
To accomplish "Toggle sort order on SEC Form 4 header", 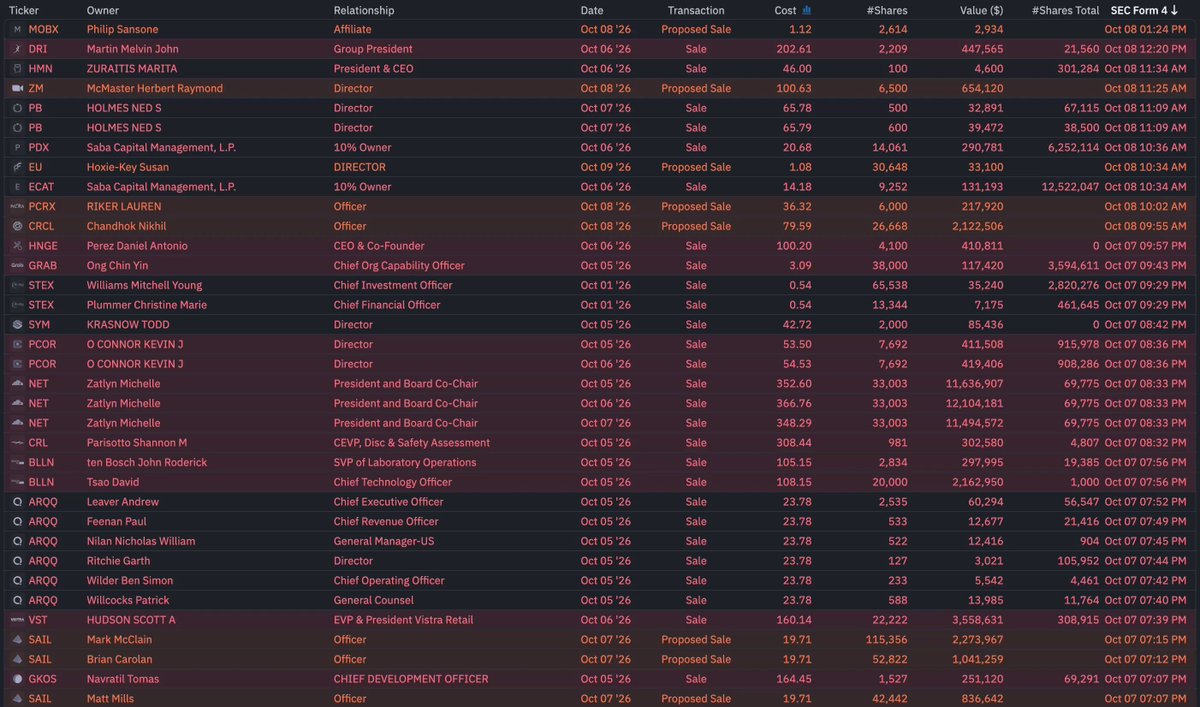I will pos(1145,10).
